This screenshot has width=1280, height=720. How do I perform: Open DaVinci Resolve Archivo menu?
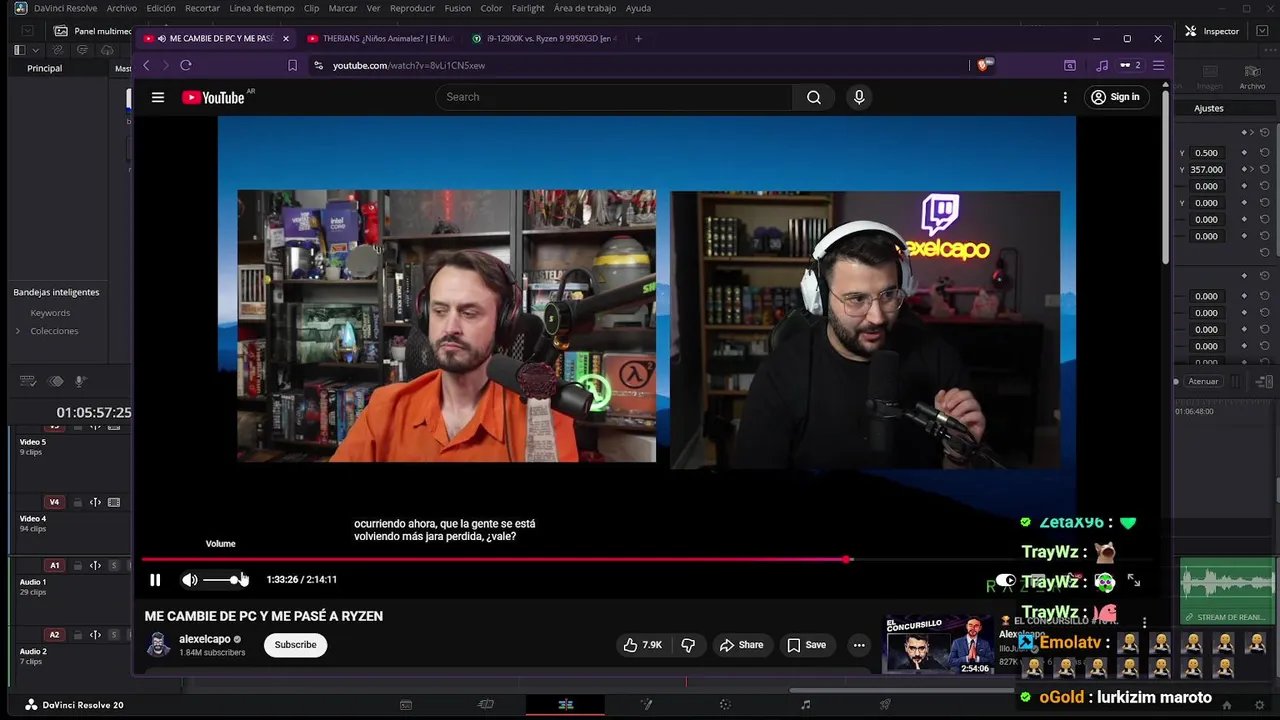pyautogui.click(x=121, y=8)
